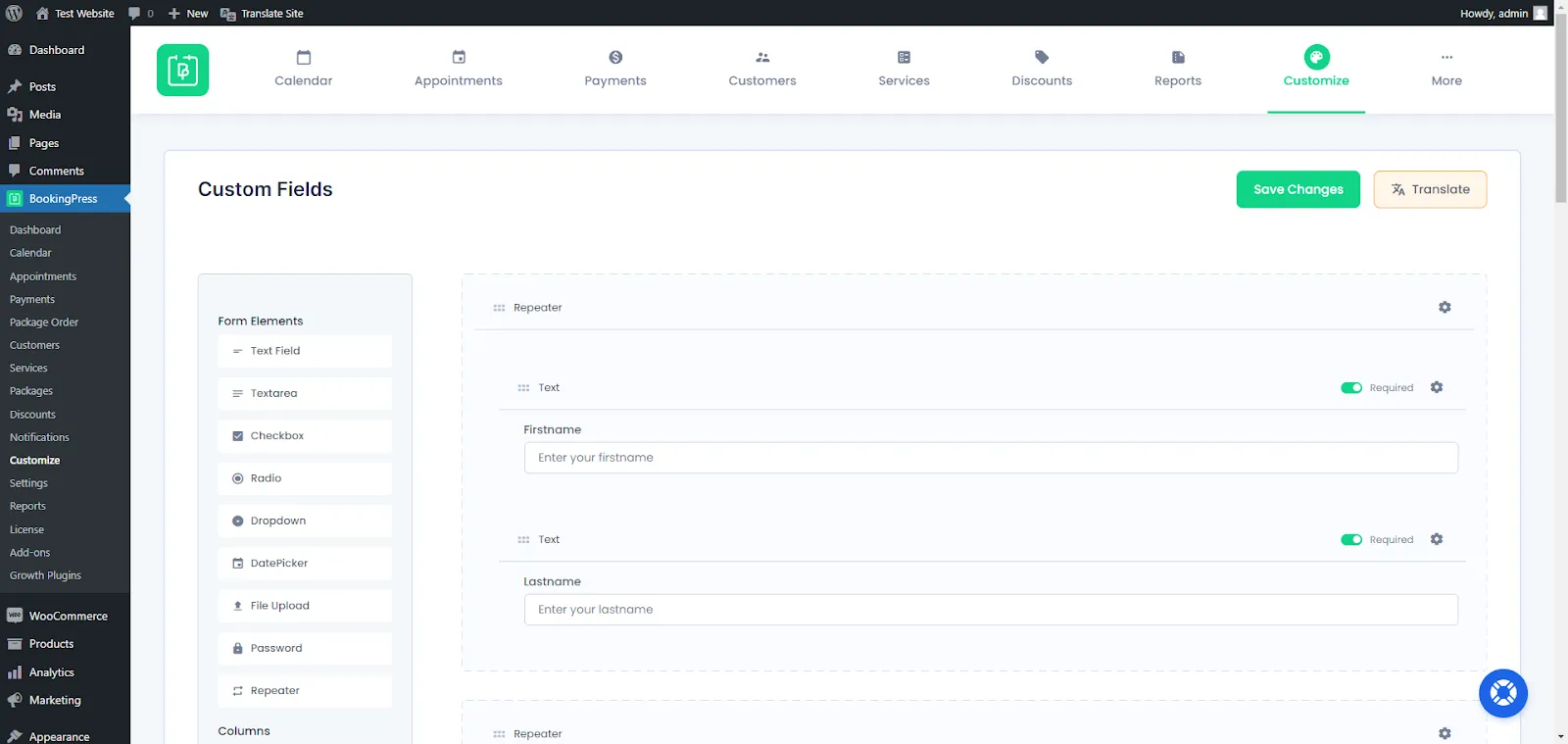This screenshot has height=744, width=1568.
Task: Open the More ellipsis menu
Action: [1446, 57]
